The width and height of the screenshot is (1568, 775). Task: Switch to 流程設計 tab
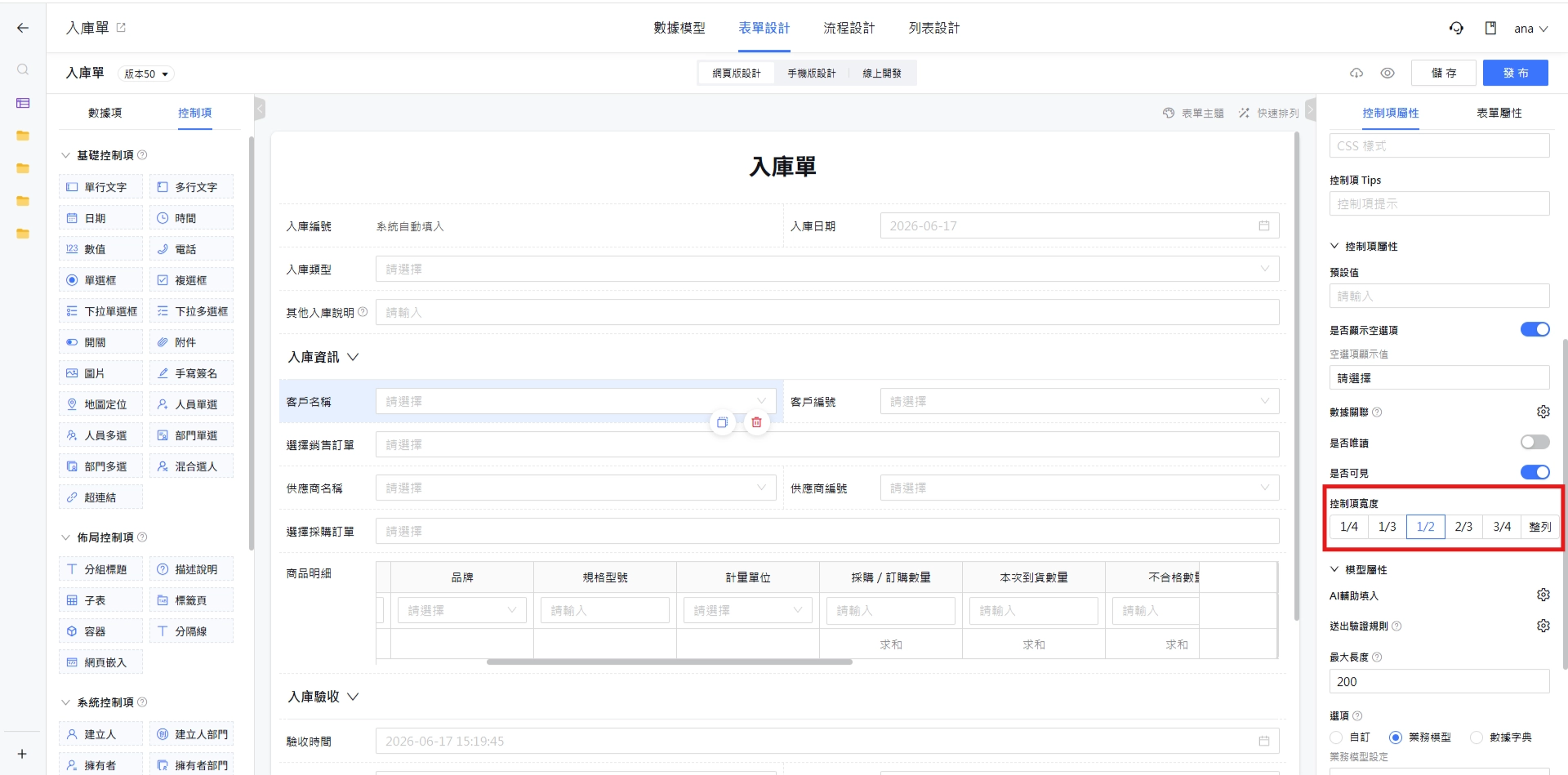pyautogui.click(x=849, y=28)
